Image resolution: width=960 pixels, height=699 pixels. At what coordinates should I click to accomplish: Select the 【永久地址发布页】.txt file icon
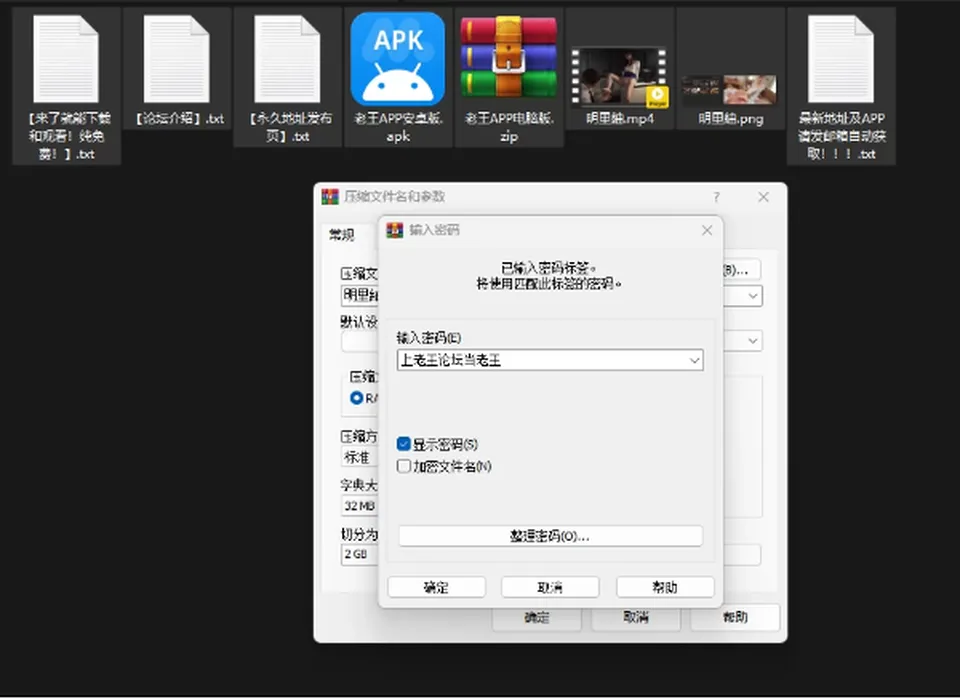287,59
